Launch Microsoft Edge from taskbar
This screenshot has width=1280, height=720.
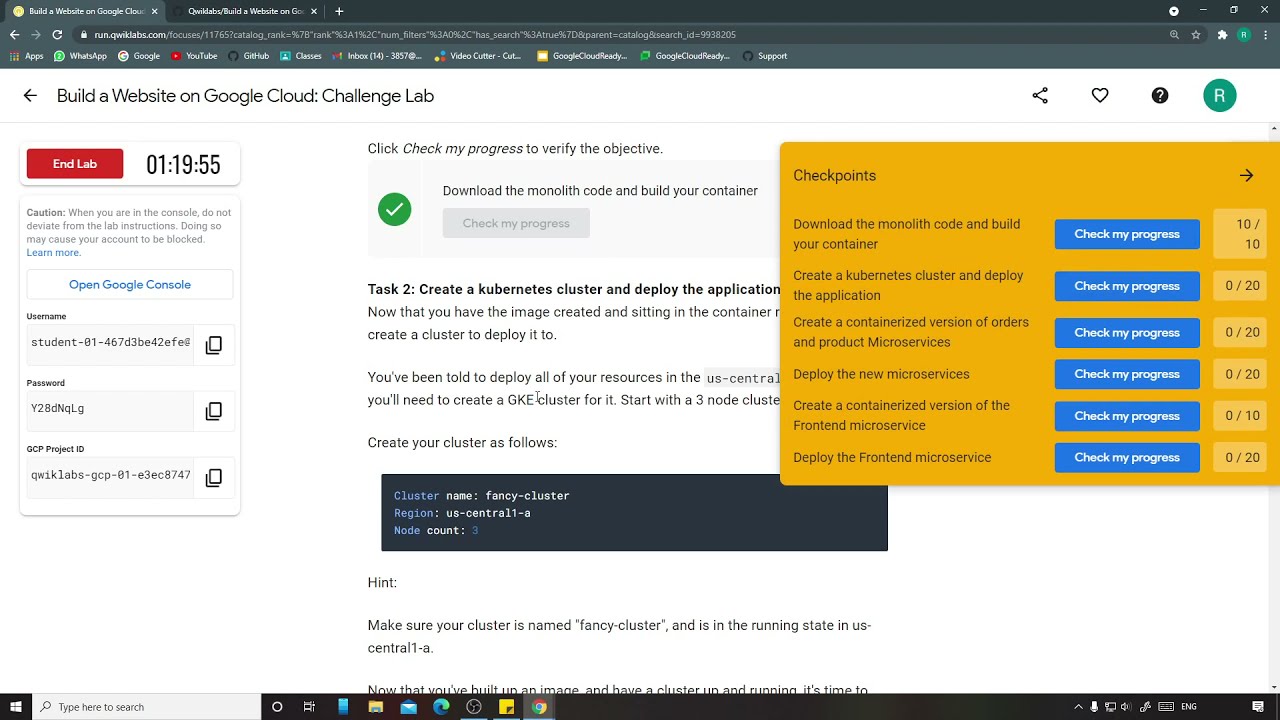pos(441,707)
